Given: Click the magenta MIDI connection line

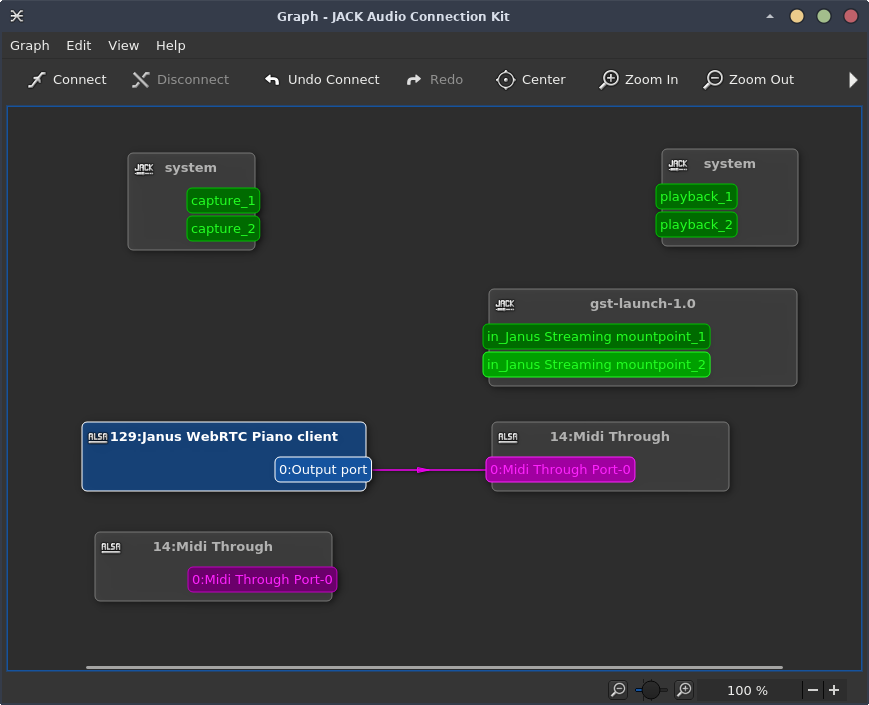Looking at the screenshot, I should click(428, 470).
